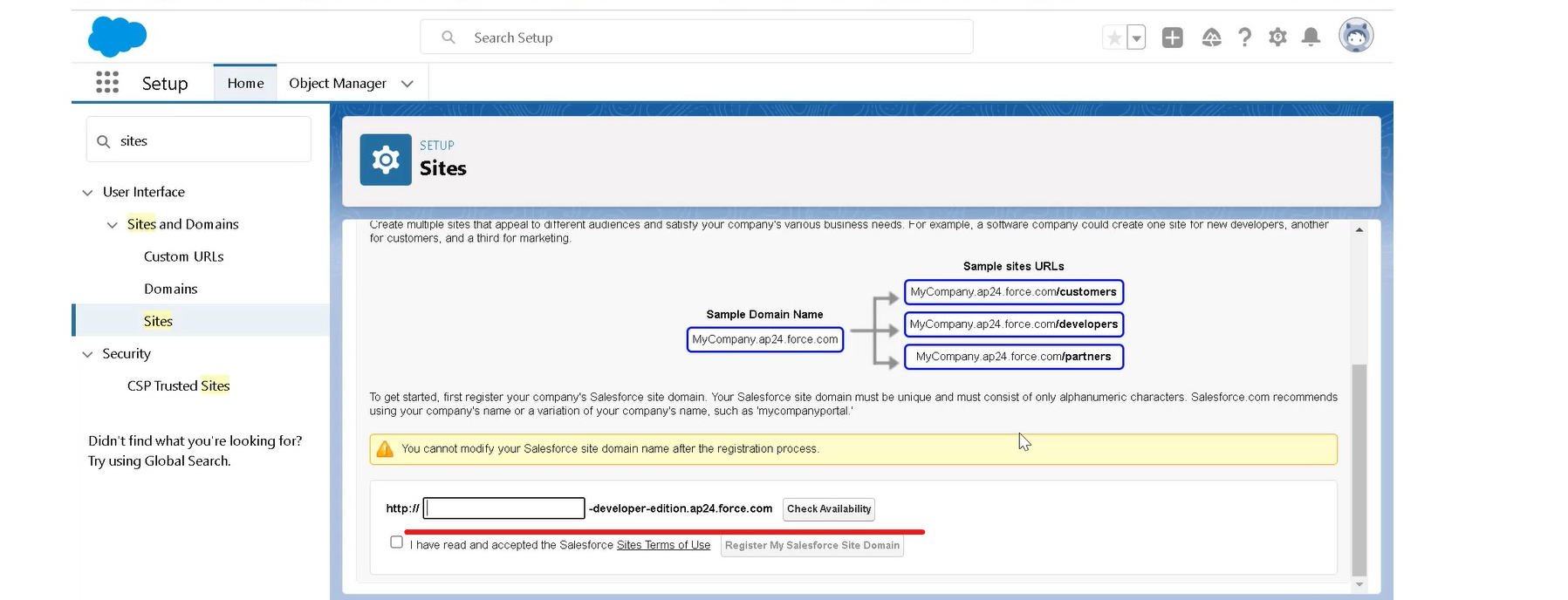Accept the Sites Terms of Use checkbox

[397, 542]
